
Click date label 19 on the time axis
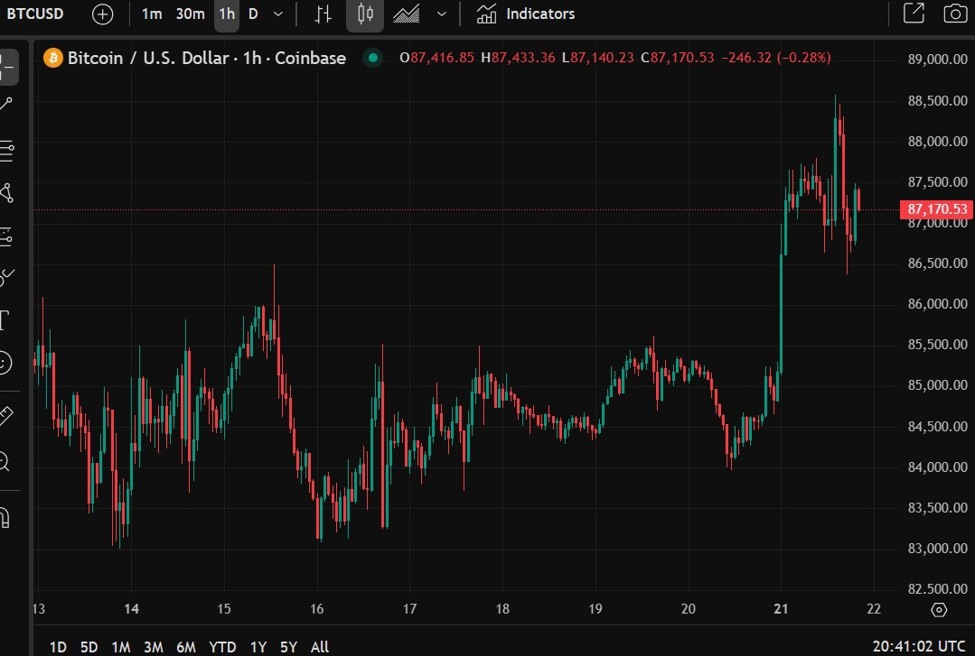596,609
